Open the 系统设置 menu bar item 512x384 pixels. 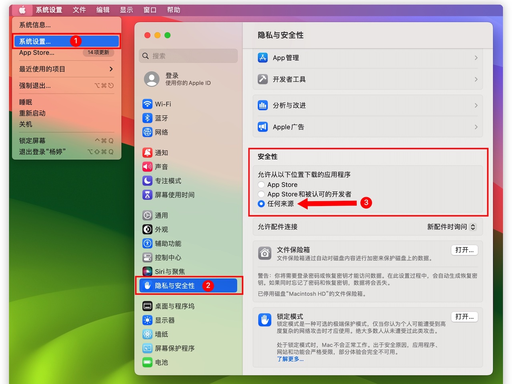pos(49,10)
